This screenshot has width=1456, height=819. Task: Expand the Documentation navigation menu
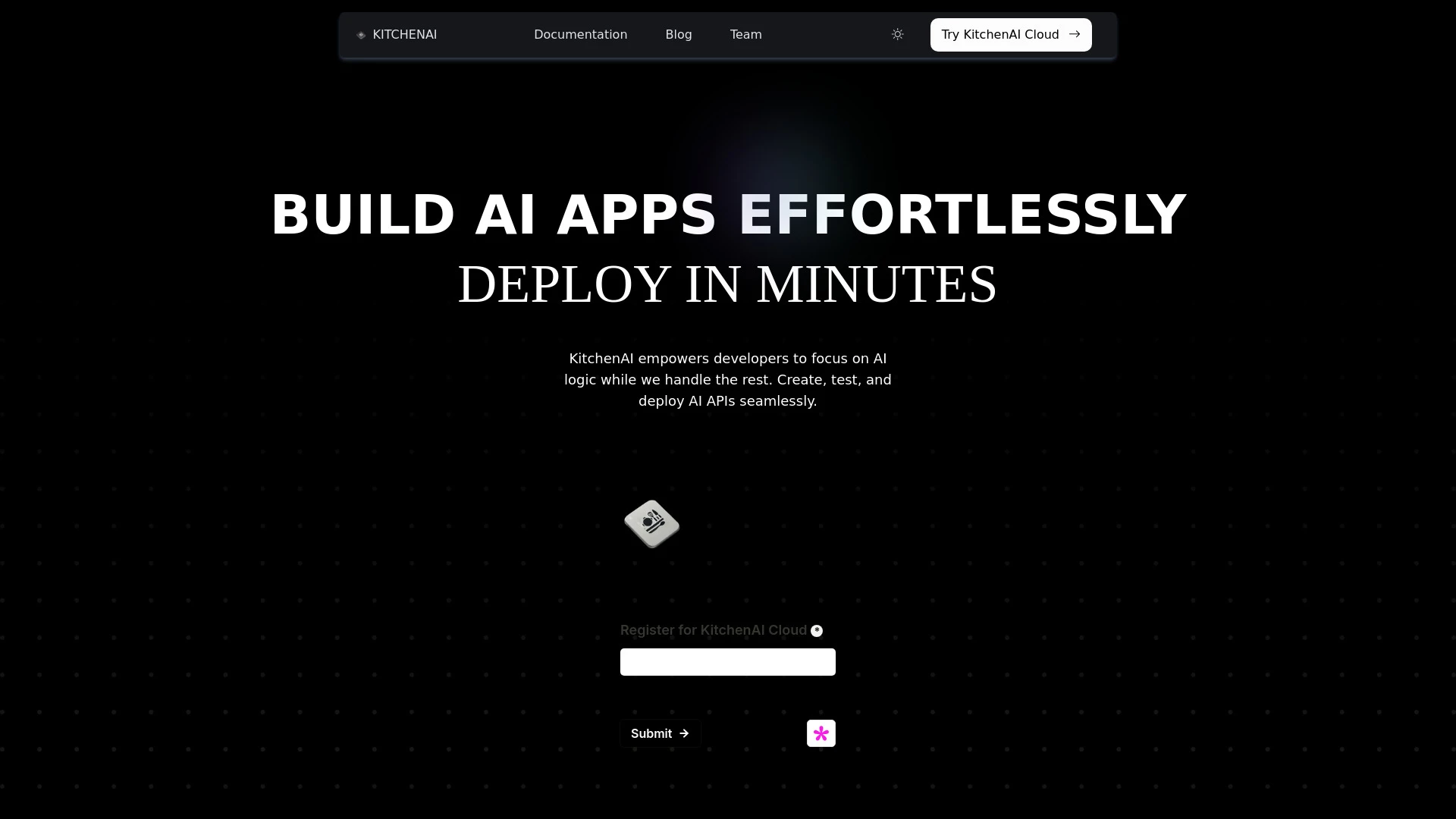click(580, 35)
